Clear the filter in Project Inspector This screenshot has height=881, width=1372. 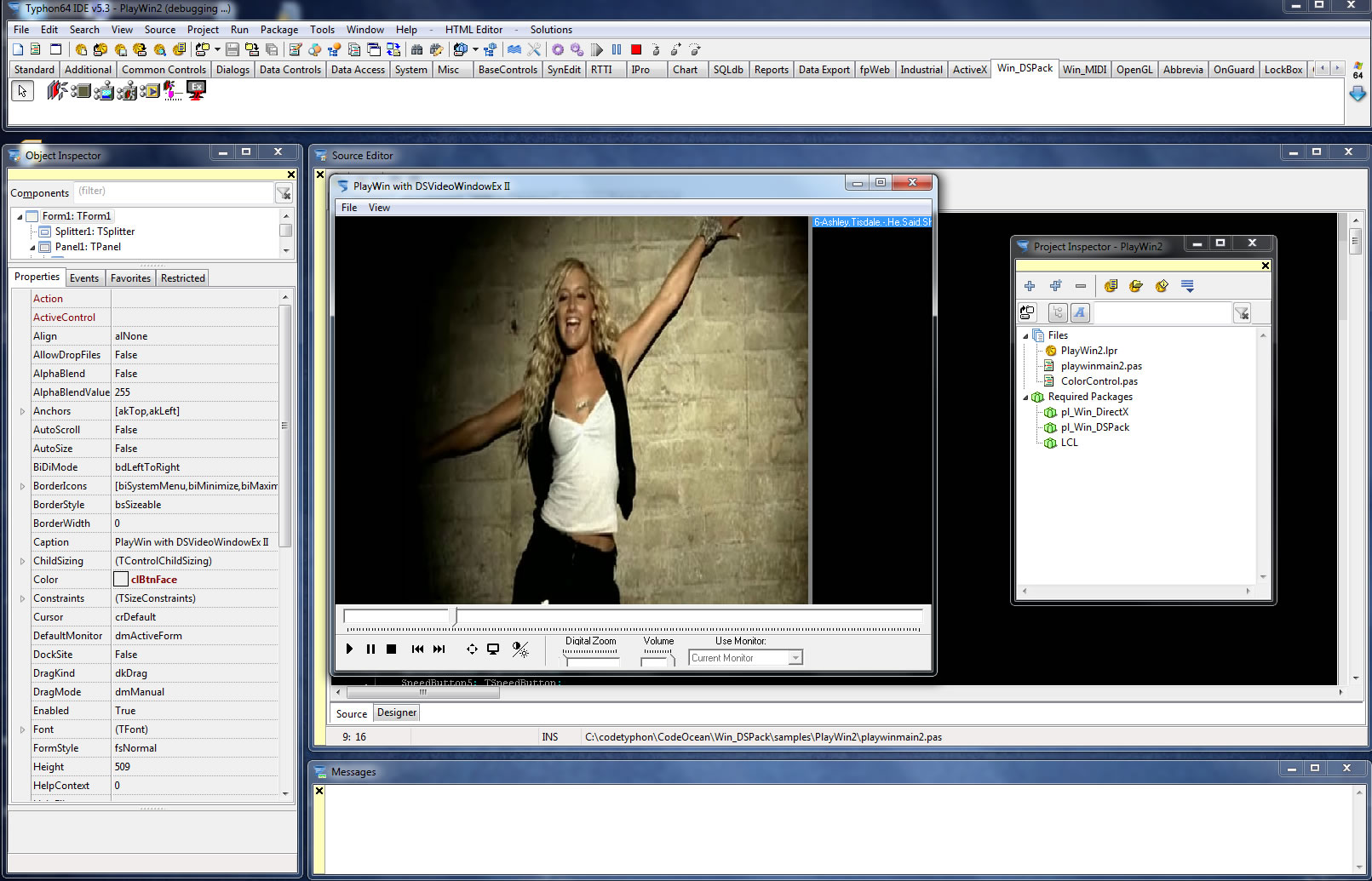coord(1242,314)
